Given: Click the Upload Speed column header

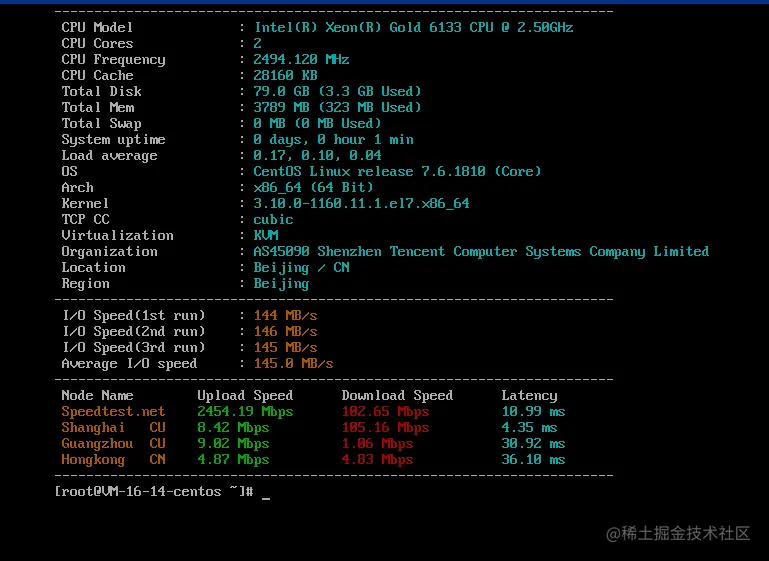Looking at the screenshot, I should (x=245, y=395).
